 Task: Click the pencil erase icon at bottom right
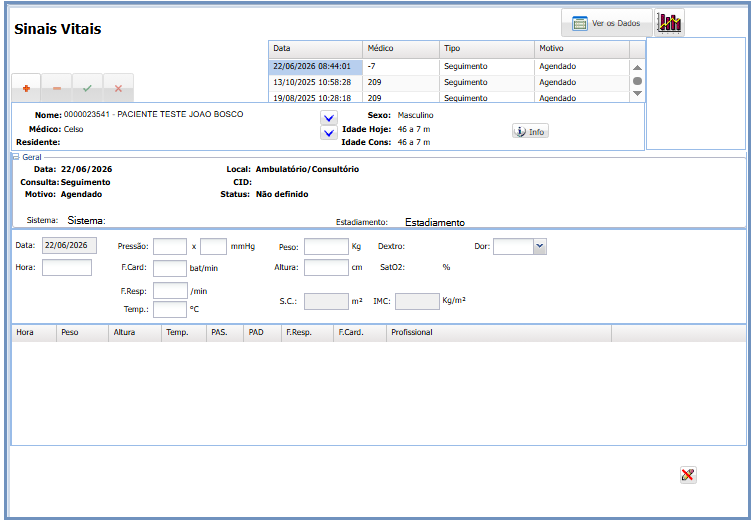pos(688,475)
